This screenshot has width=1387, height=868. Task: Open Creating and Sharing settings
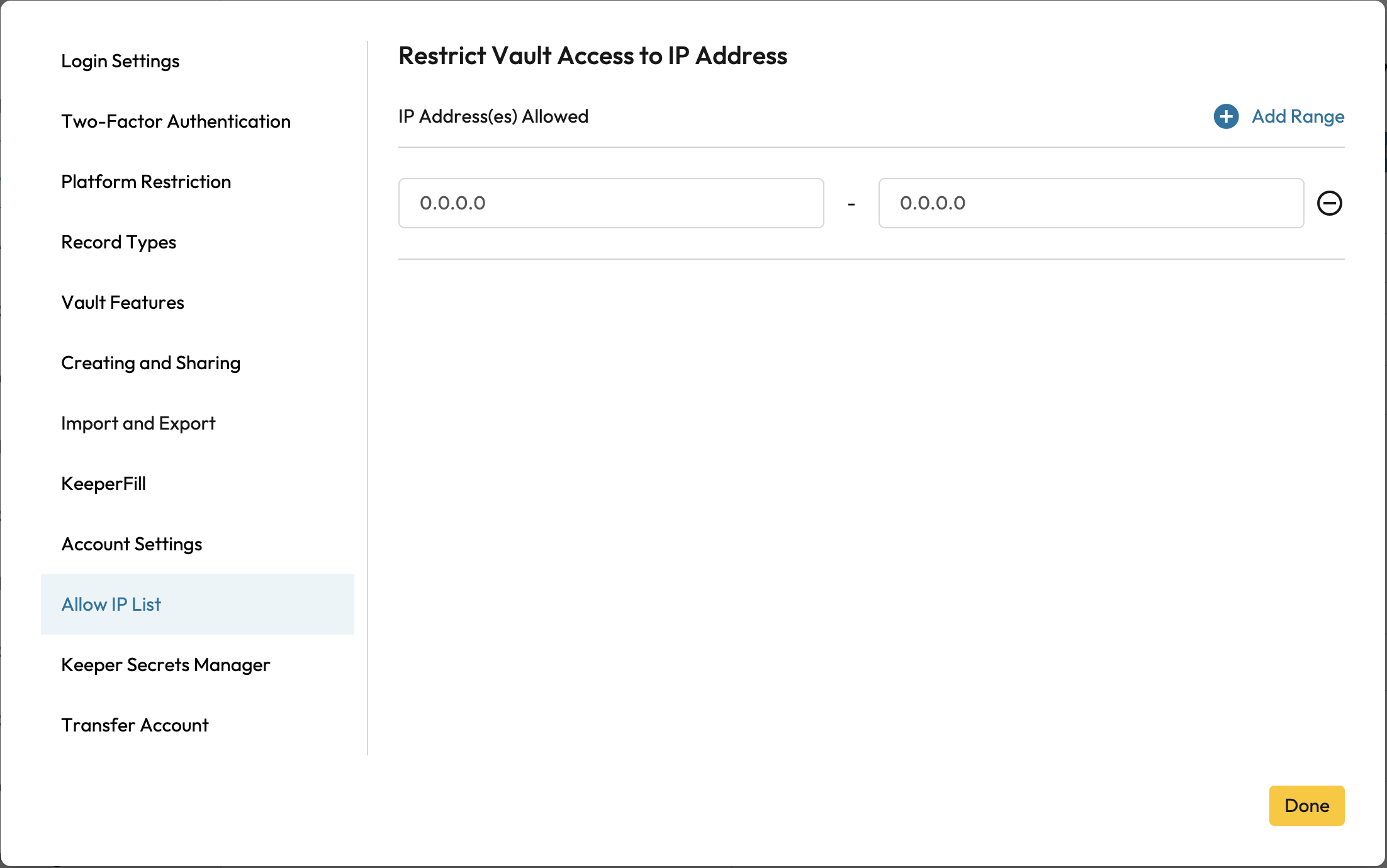(x=150, y=363)
